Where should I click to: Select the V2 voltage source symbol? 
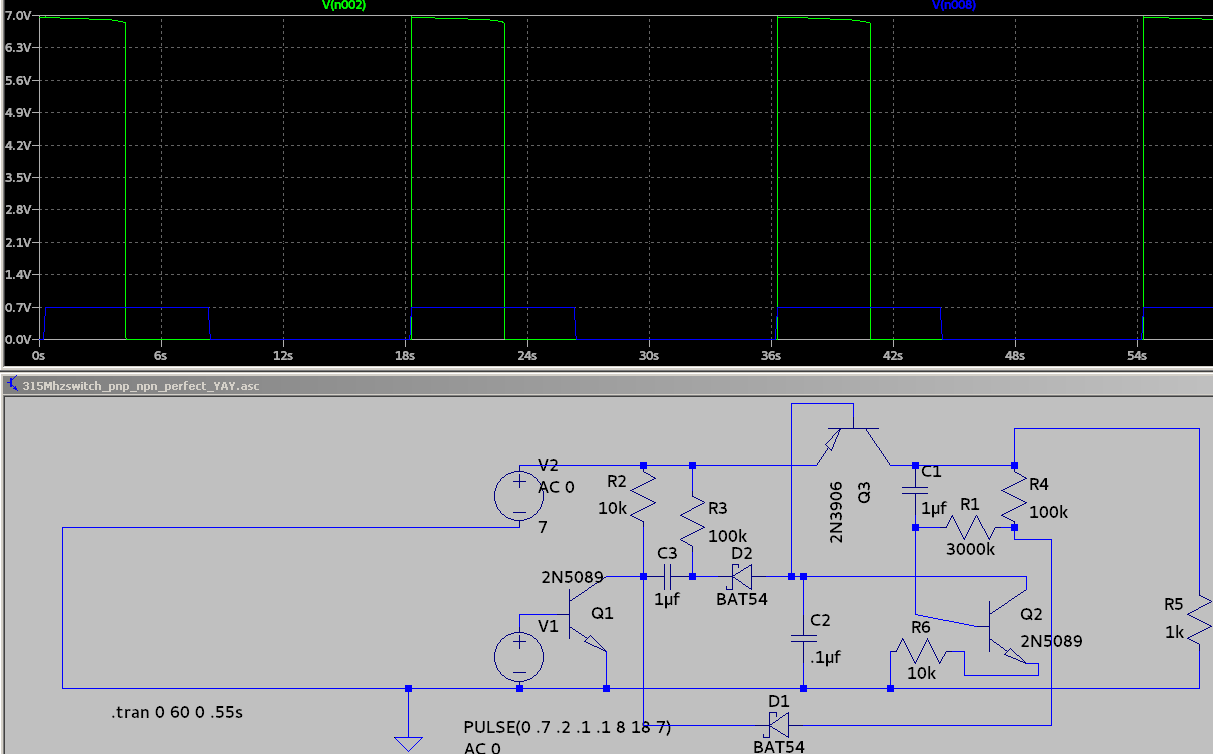click(x=520, y=496)
